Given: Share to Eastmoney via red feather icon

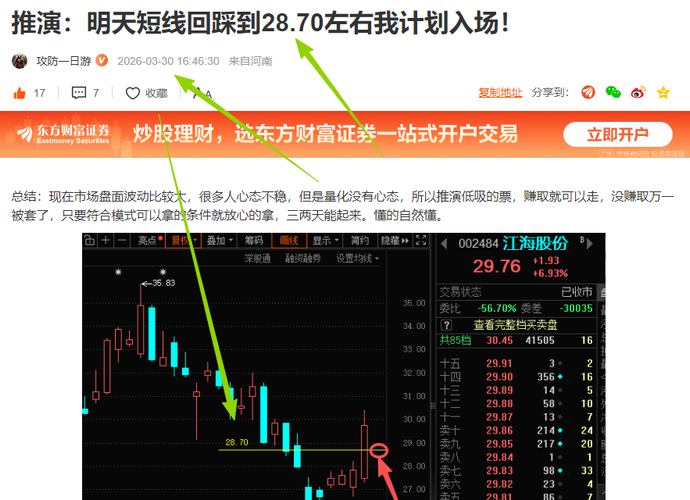Looking at the screenshot, I should tap(588, 92).
